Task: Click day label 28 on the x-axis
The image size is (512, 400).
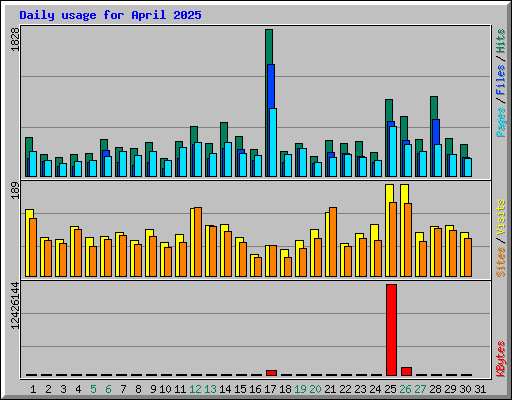Action: tap(435, 389)
